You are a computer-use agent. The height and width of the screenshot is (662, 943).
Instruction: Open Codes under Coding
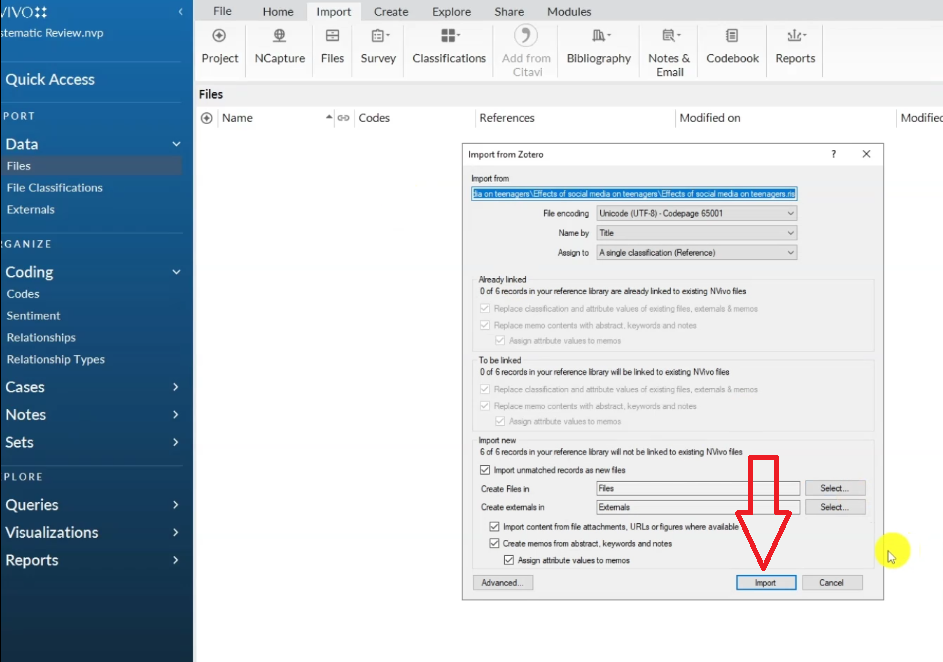23,294
